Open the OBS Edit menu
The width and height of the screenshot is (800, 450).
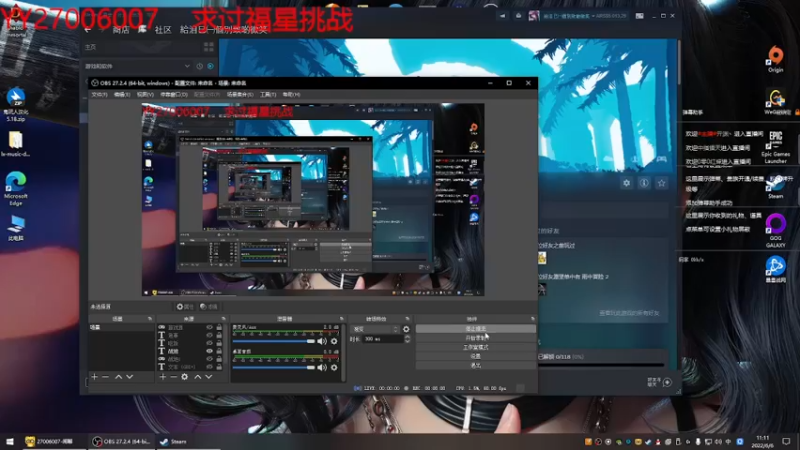[121, 95]
